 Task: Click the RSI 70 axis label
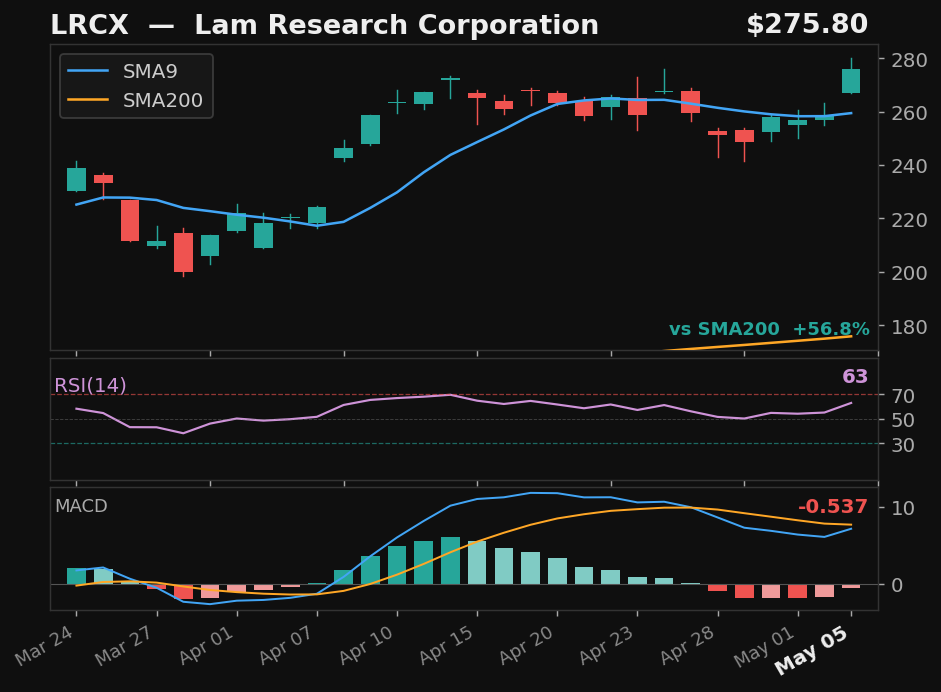(x=903, y=396)
